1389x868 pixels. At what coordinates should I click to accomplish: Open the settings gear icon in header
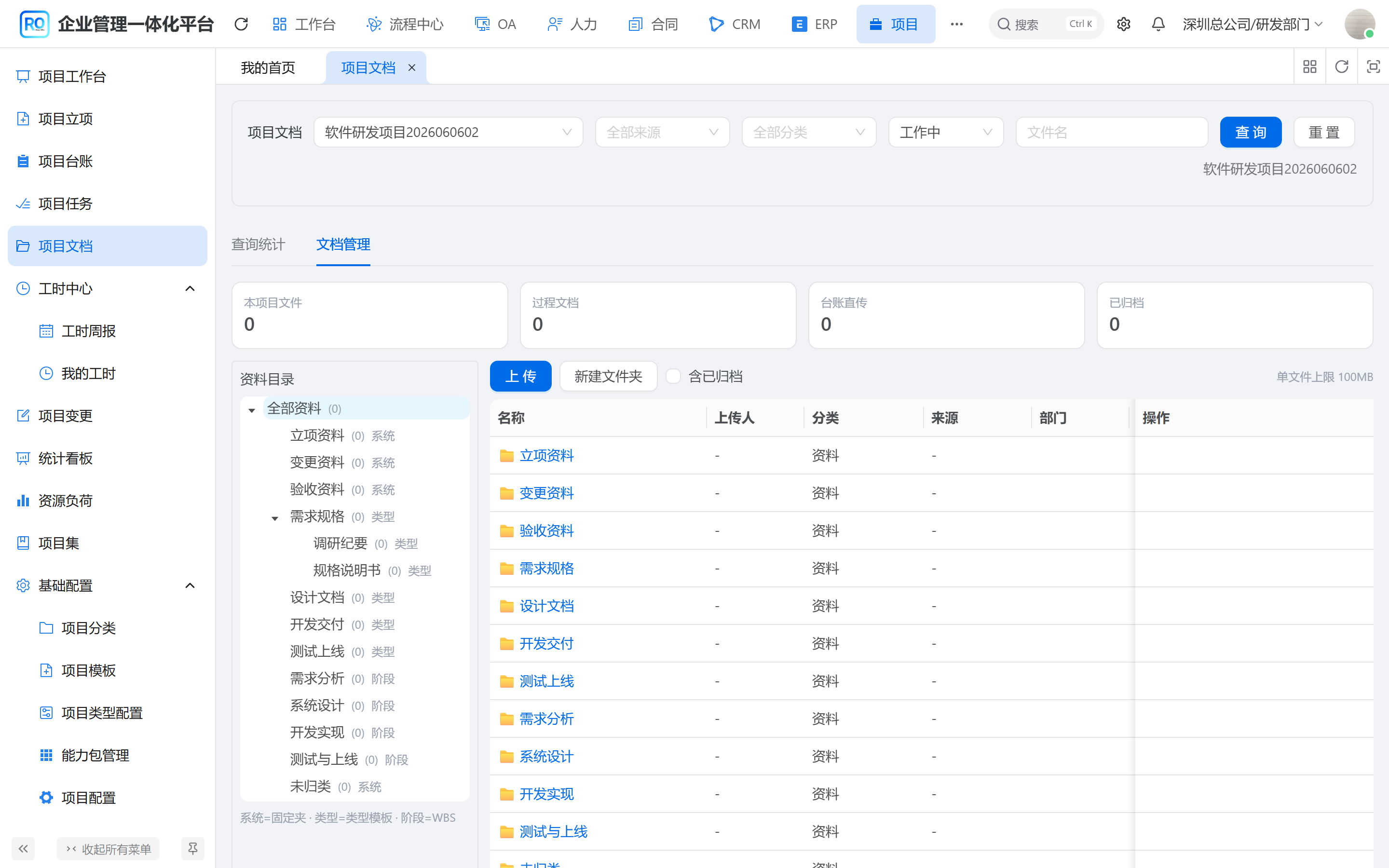[1123, 24]
